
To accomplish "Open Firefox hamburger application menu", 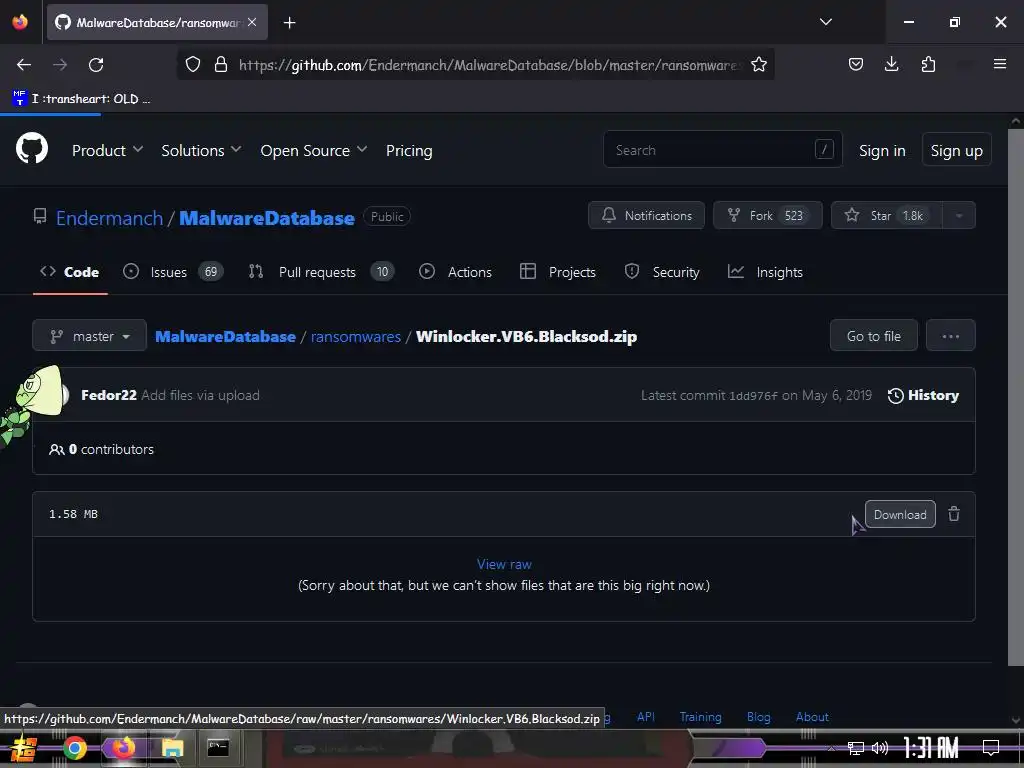I will (x=1000, y=64).
